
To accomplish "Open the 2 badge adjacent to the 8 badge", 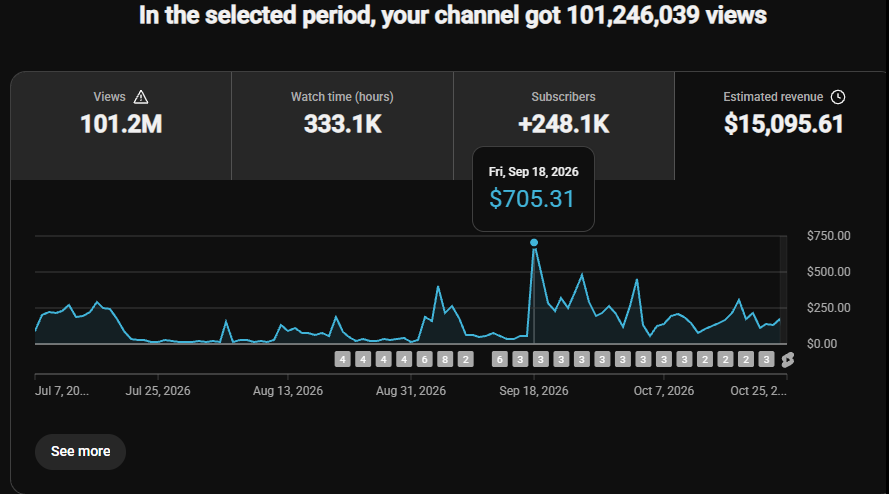I will (x=465, y=359).
